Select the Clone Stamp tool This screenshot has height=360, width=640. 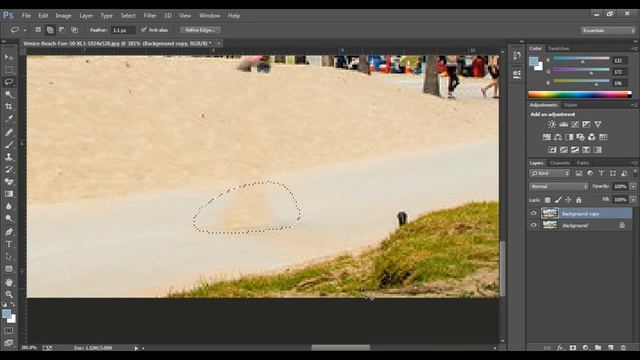tap(9, 157)
